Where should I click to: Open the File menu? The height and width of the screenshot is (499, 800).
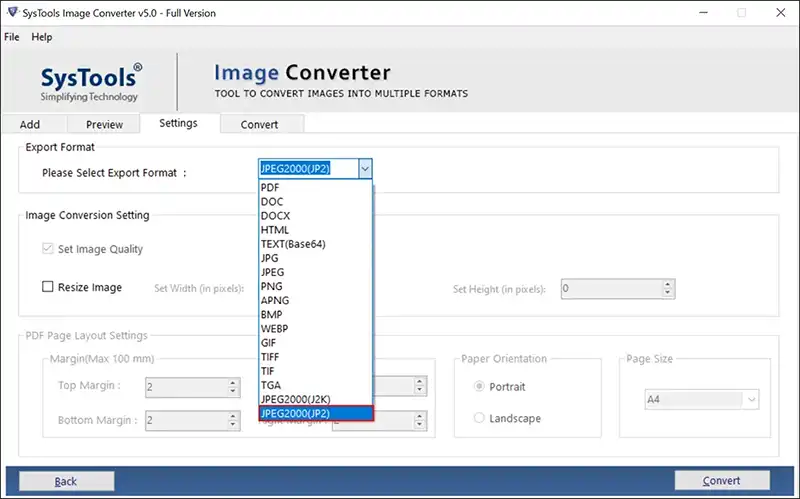pos(12,37)
